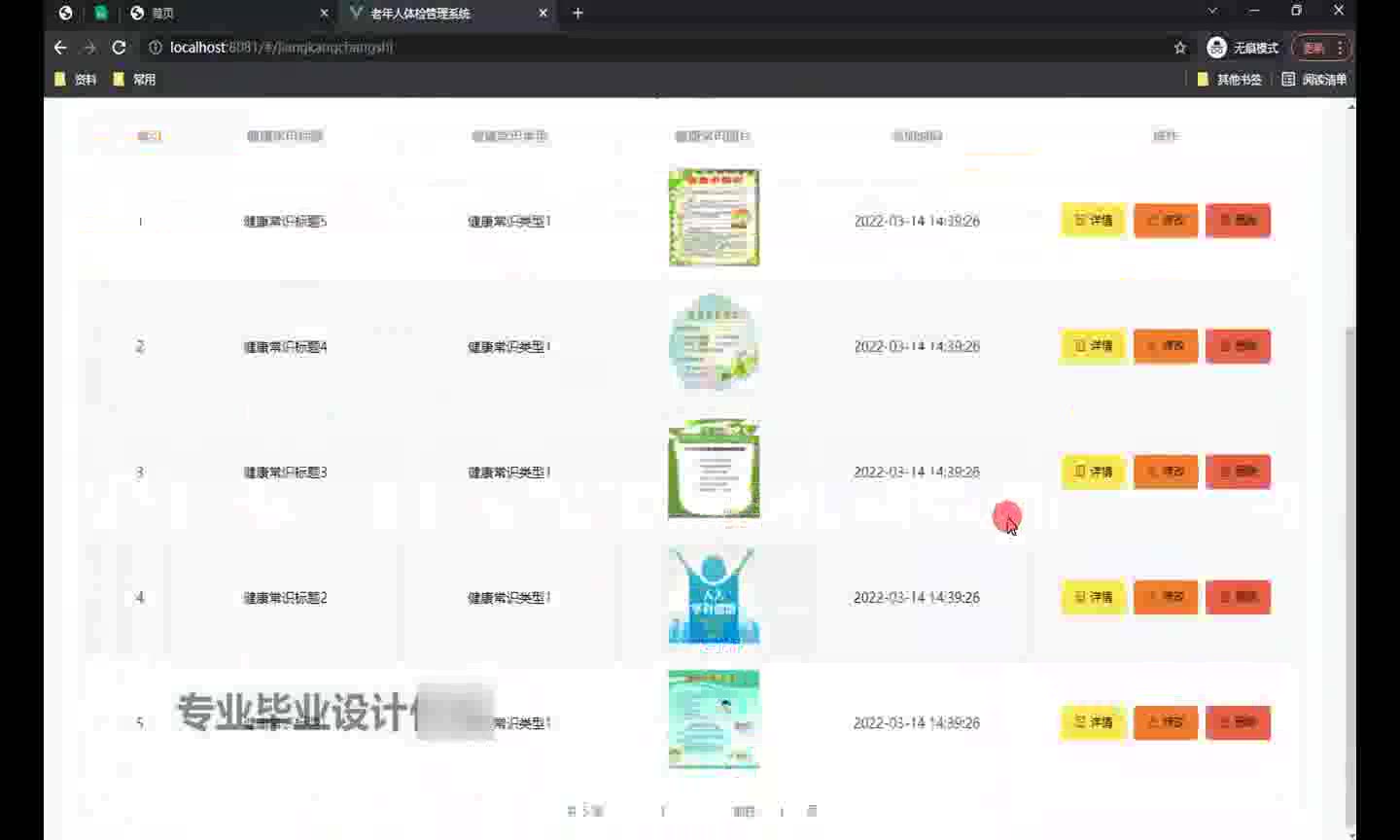The width and height of the screenshot is (1400, 840).
Task: Open the 资料 bookmarks folder
Action: pos(76,79)
